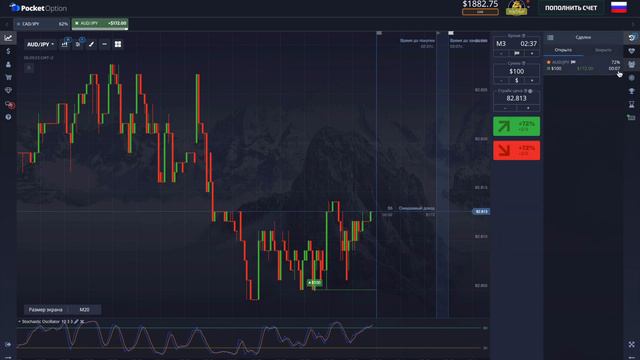Increase the expiration time with plus
This screenshot has height=360, width=640.
tap(532, 53)
